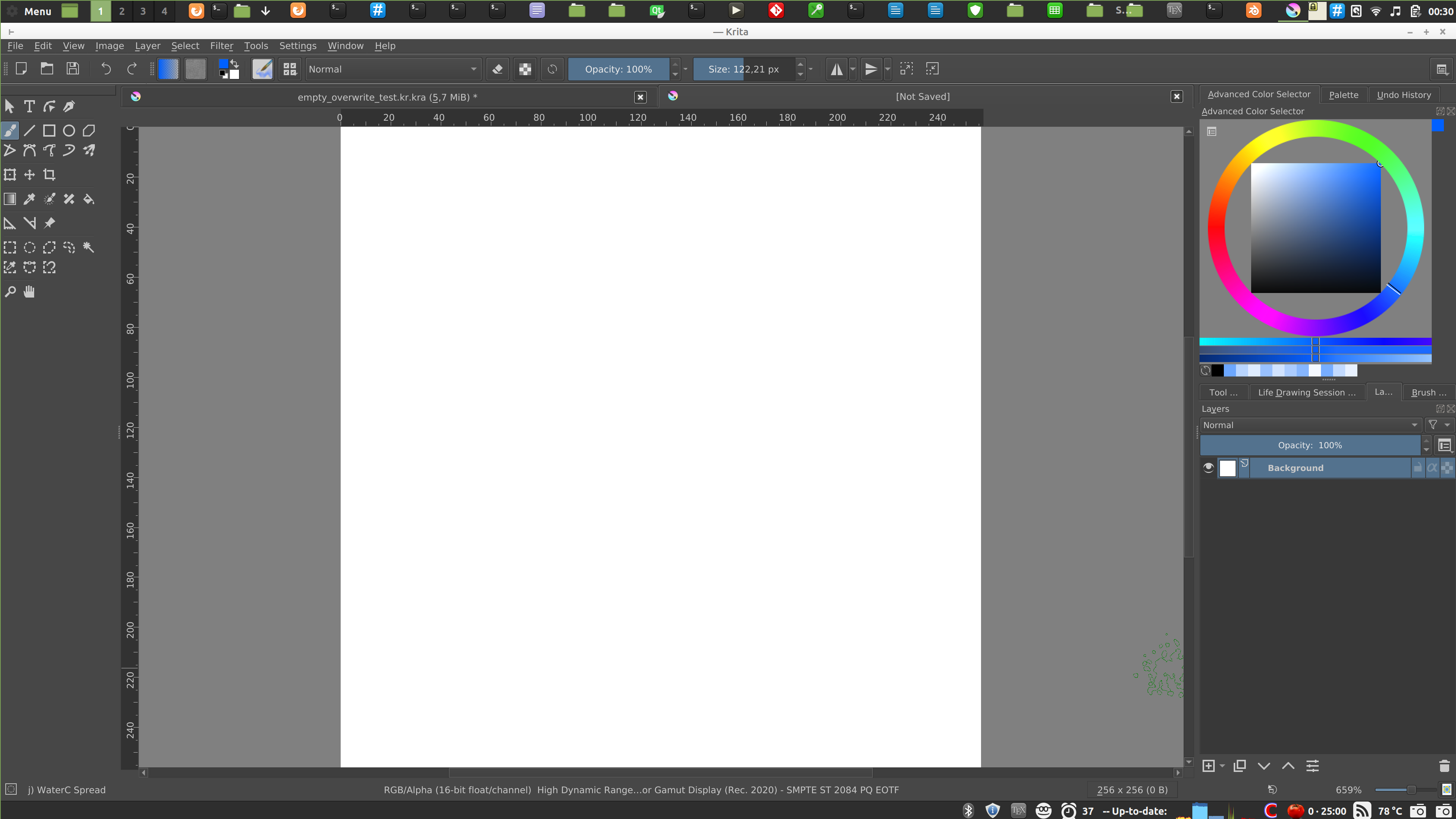
Task: Delete layer with trash icon
Action: coord(1444,766)
